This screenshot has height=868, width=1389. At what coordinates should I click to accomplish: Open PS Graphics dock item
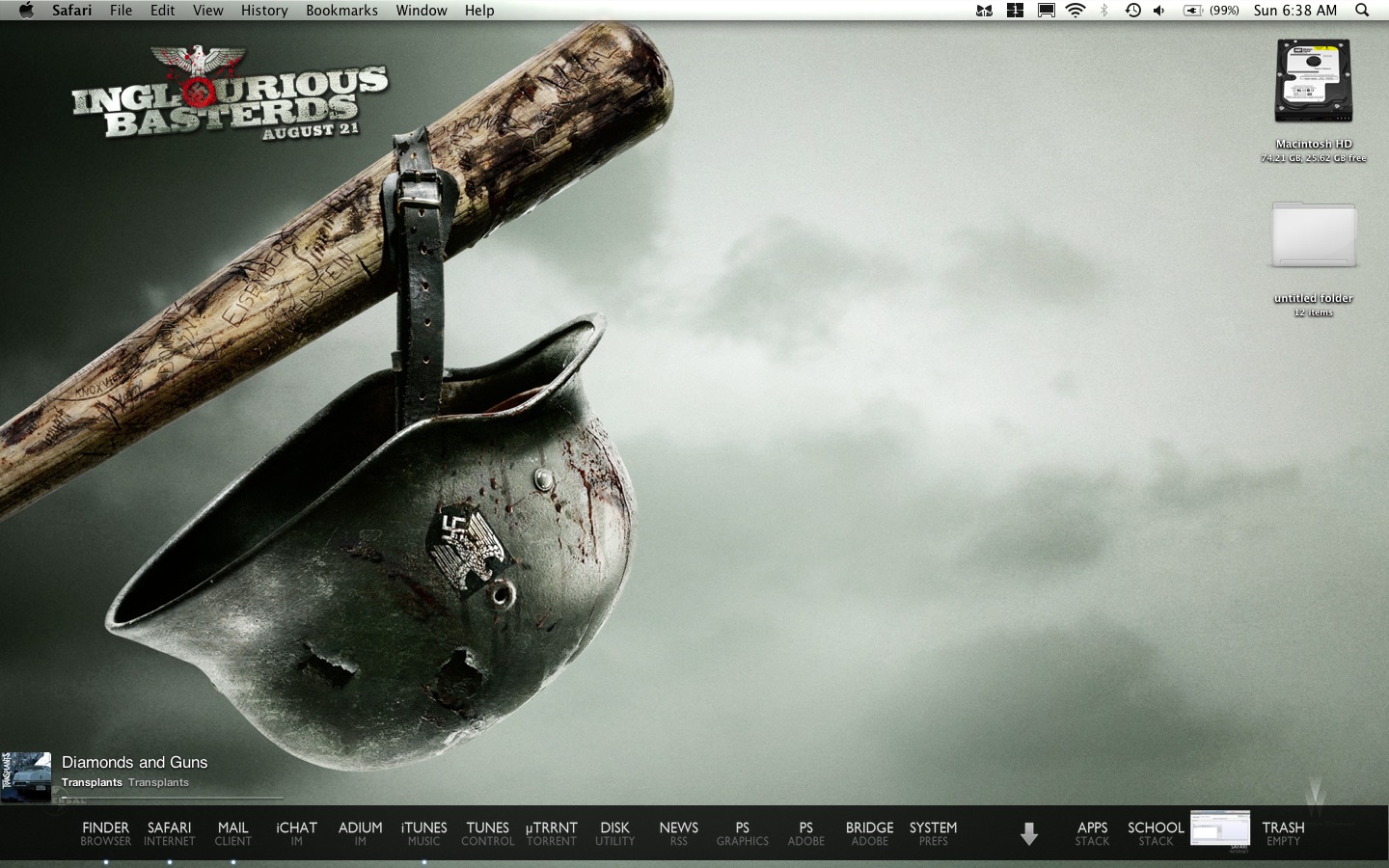click(743, 833)
